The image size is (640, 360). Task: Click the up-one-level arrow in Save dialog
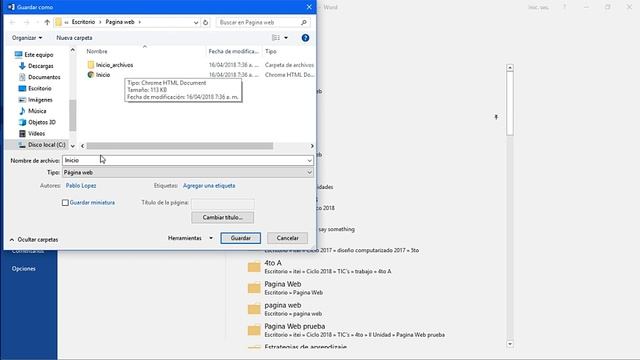click(x=47, y=22)
